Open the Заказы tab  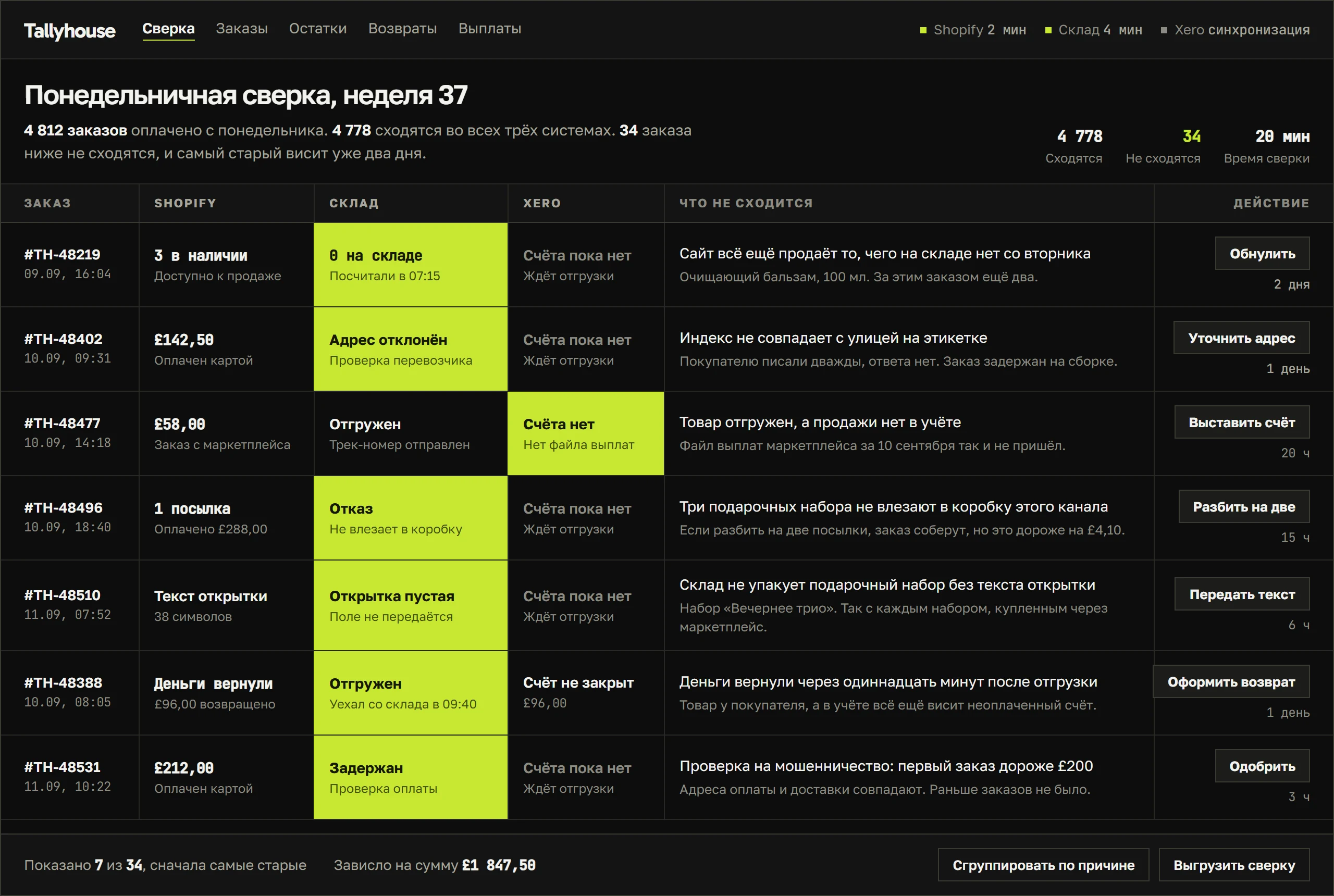point(242,29)
